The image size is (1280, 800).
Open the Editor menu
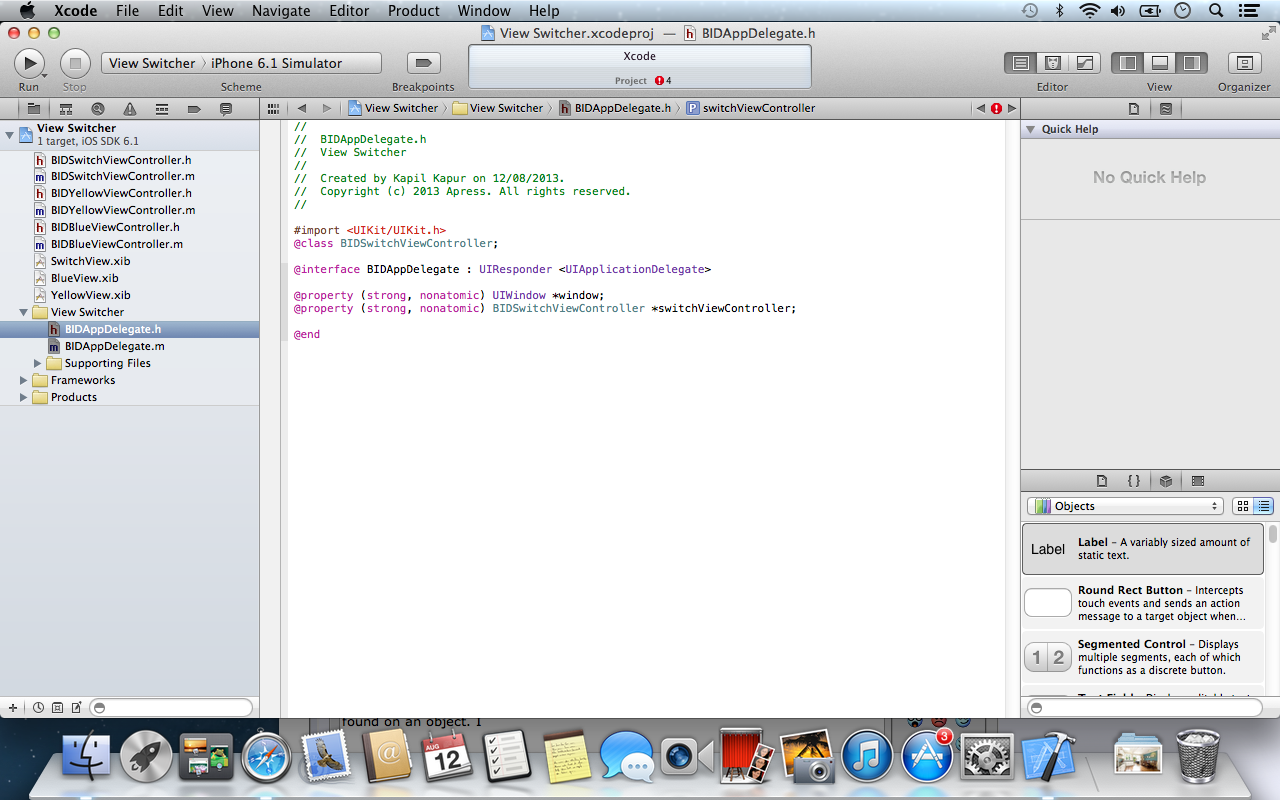pos(348,11)
